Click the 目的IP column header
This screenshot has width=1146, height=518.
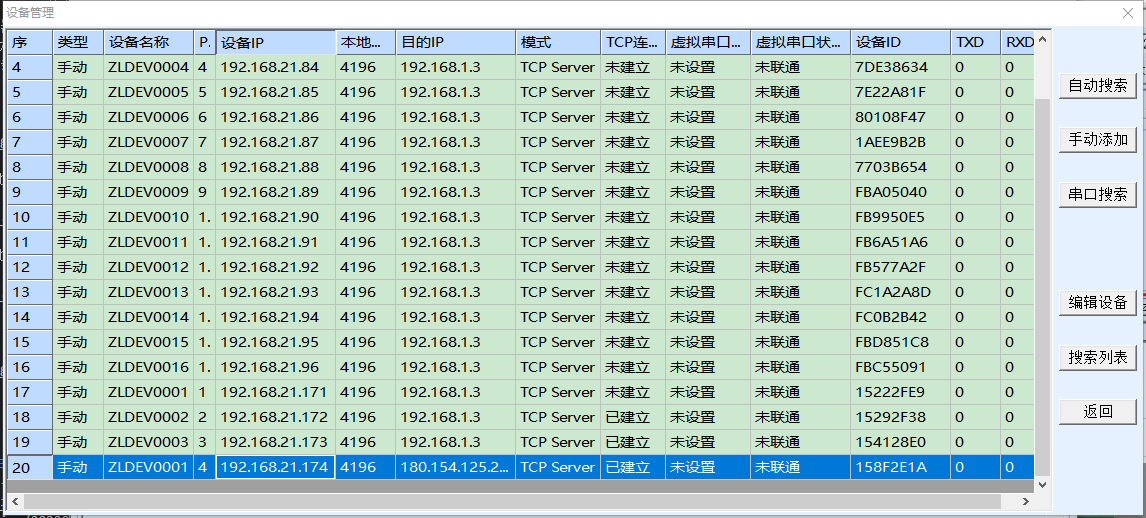455,42
